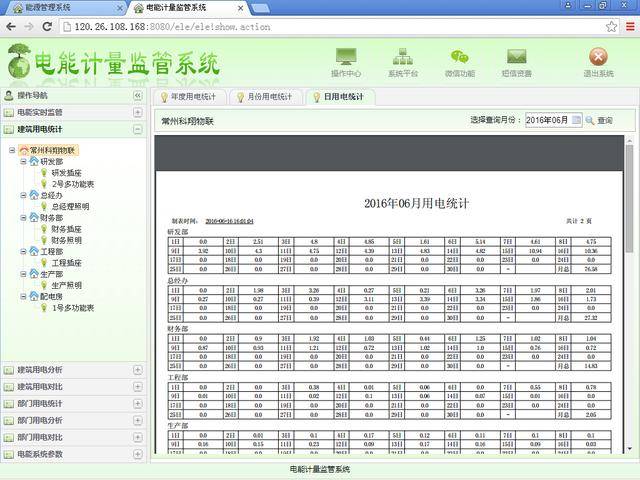This screenshot has height=480, width=640.
Task: Open calendar picker beside month field
Action: tap(576, 120)
